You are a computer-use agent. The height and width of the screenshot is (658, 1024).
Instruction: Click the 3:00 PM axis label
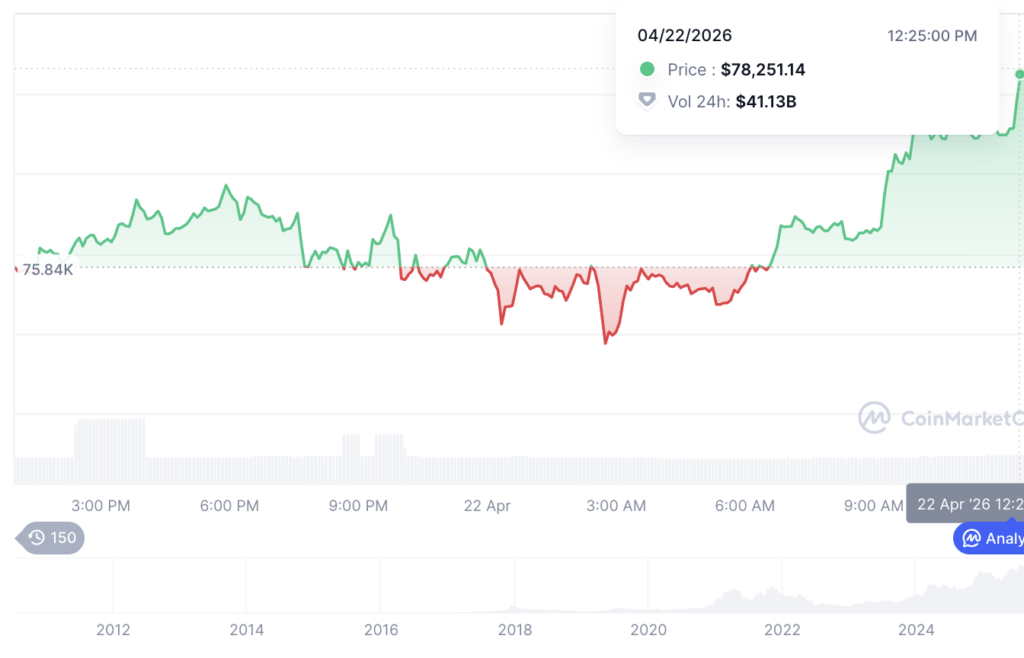pos(101,506)
